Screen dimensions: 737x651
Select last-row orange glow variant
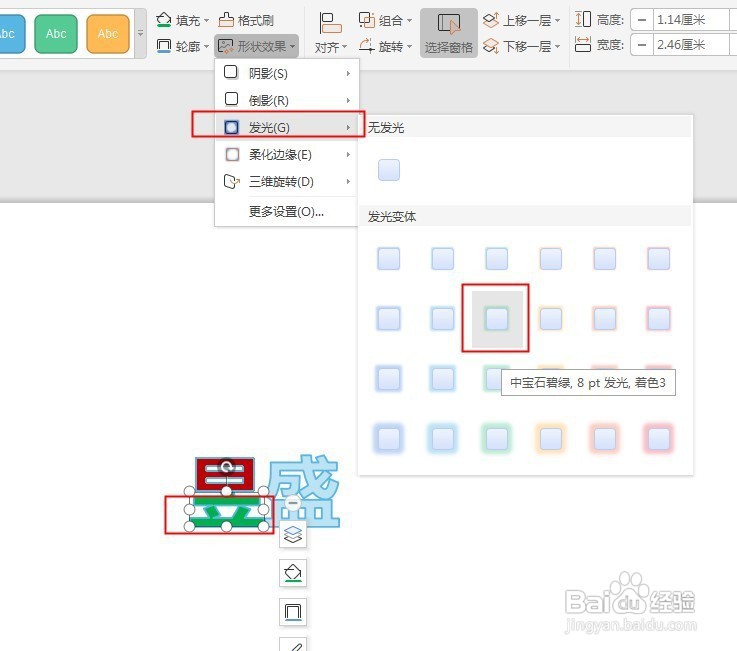[x=551, y=439]
